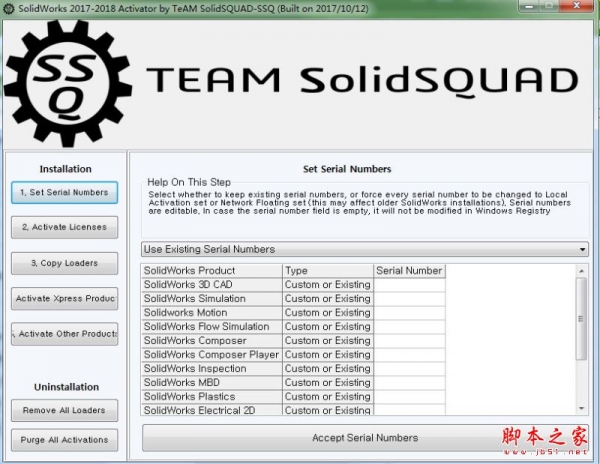The height and width of the screenshot is (464, 600).
Task: Click the Help On This Step label
Action: (189, 182)
